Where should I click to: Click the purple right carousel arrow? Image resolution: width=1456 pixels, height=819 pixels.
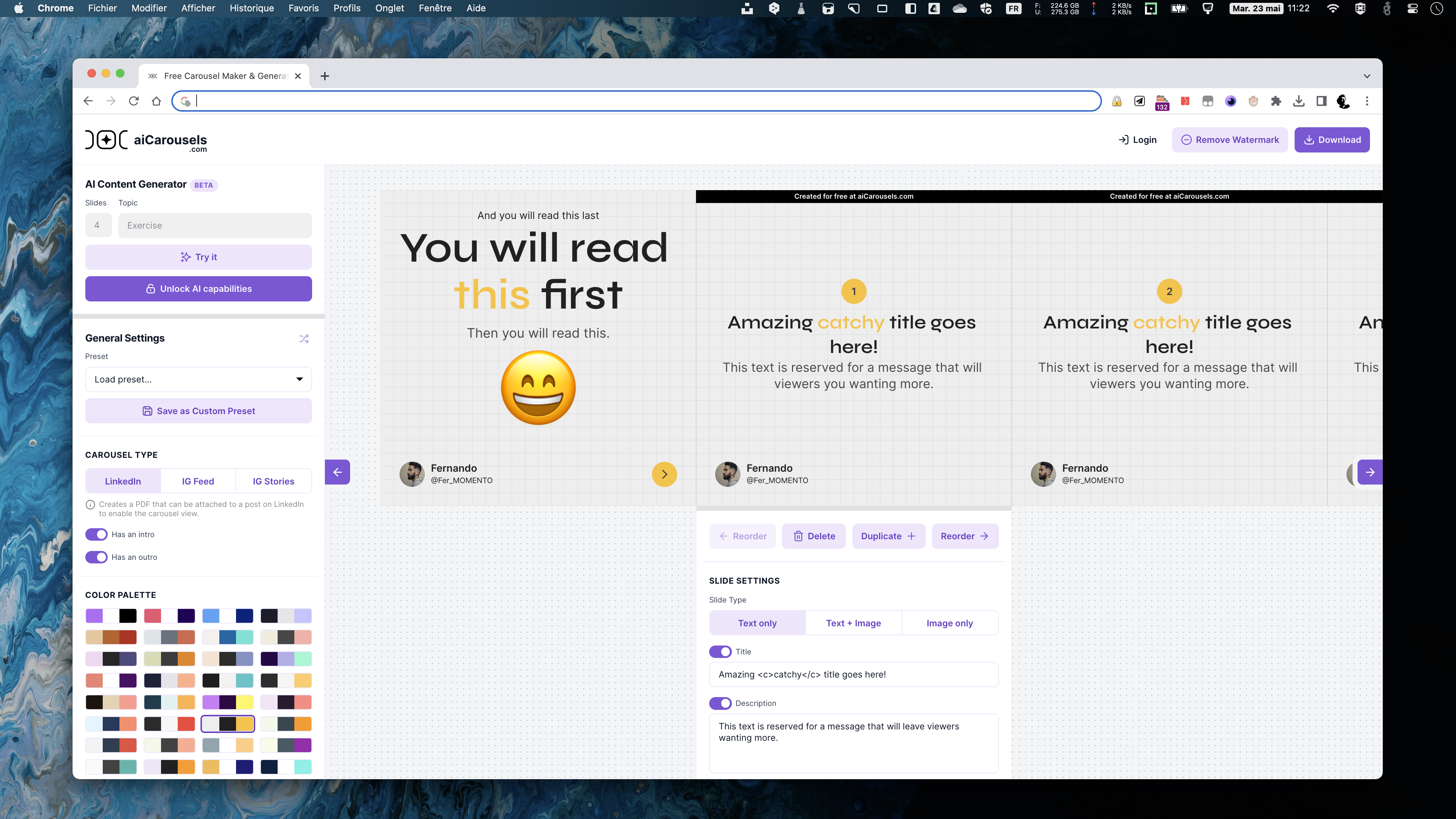(1370, 472)
